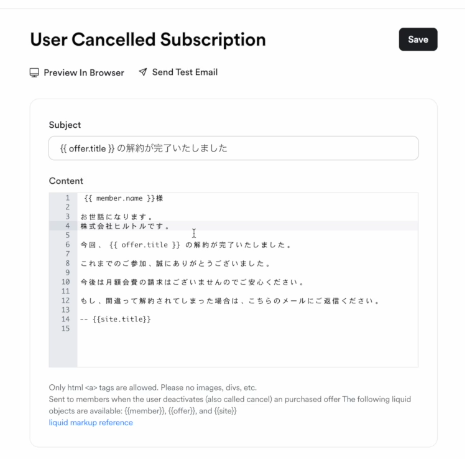
Task: Click line 3 greeting text in editor
Action: coord(116,217)
